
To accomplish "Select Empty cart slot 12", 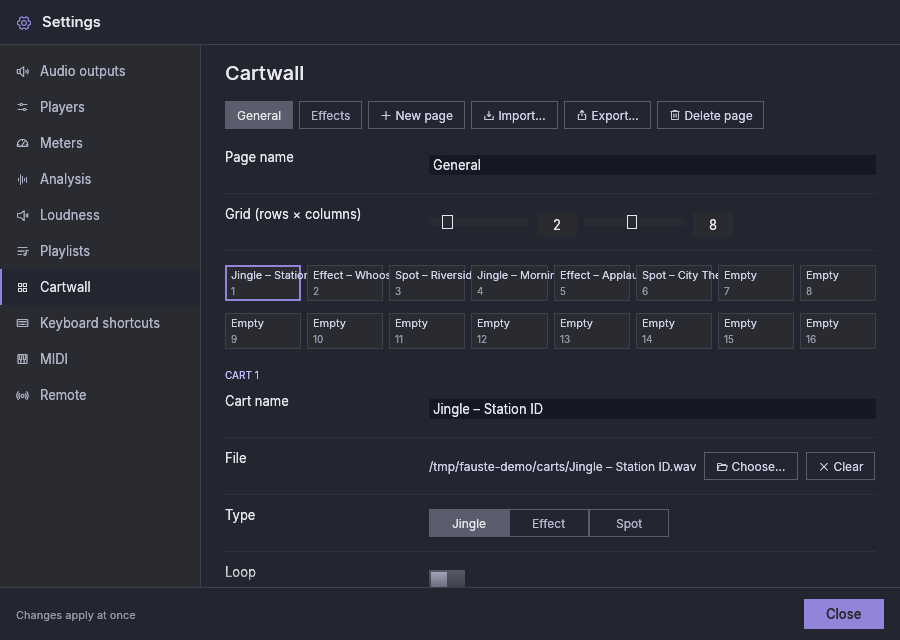I will tap(509, 331).
